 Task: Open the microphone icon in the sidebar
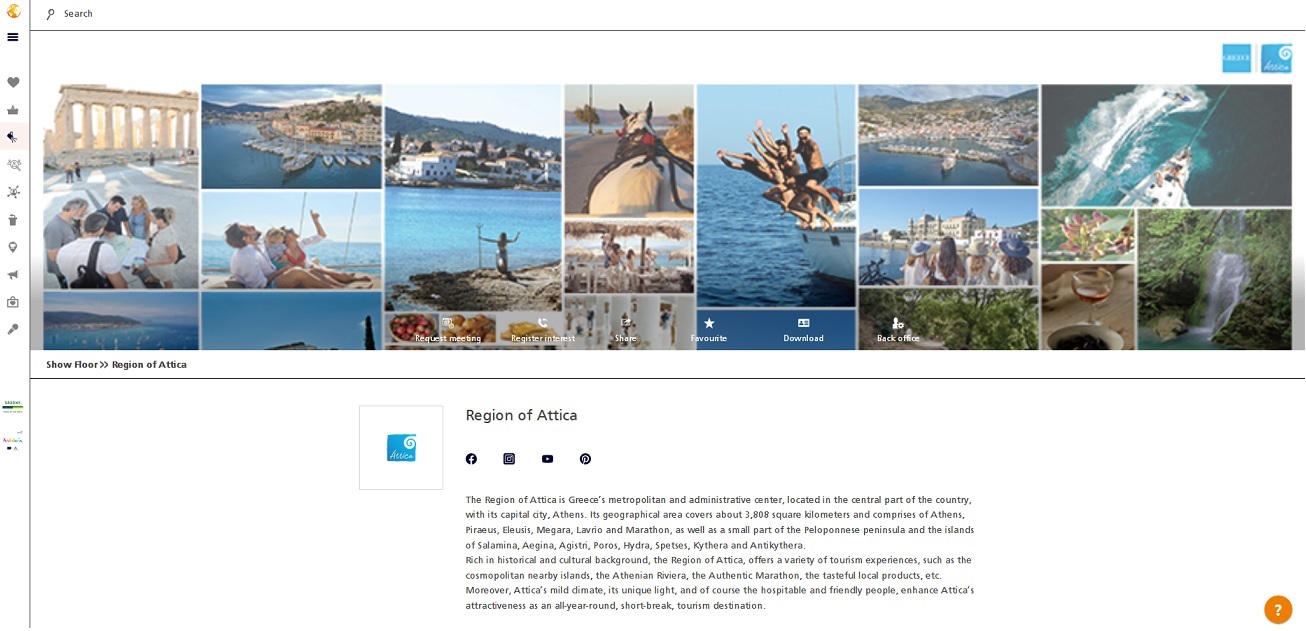(x=13, y=329)
